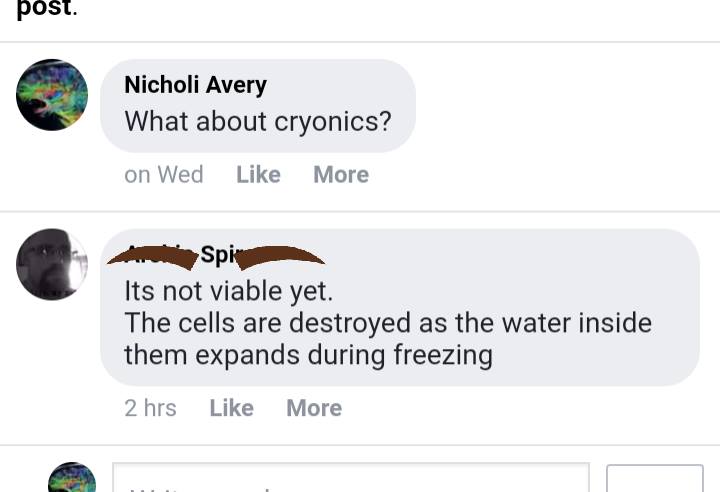This screenshot has height=492, width=720.
Task: Open More options on the freezing reply
Action: point(313,408)
